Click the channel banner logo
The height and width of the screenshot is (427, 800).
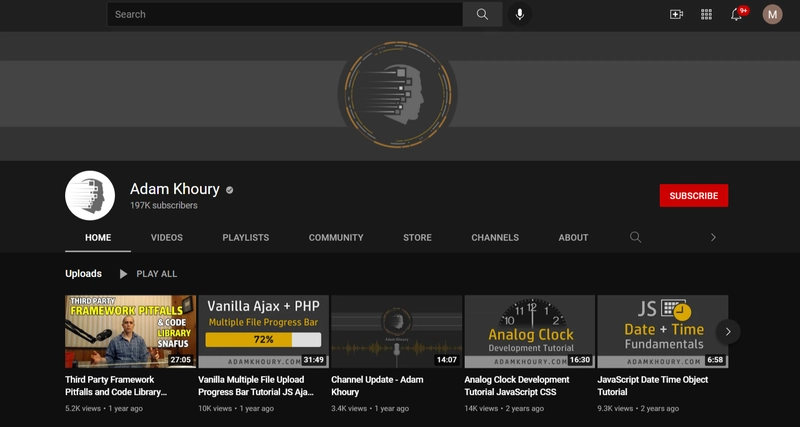pyautogui.click(x=397, y=94)
